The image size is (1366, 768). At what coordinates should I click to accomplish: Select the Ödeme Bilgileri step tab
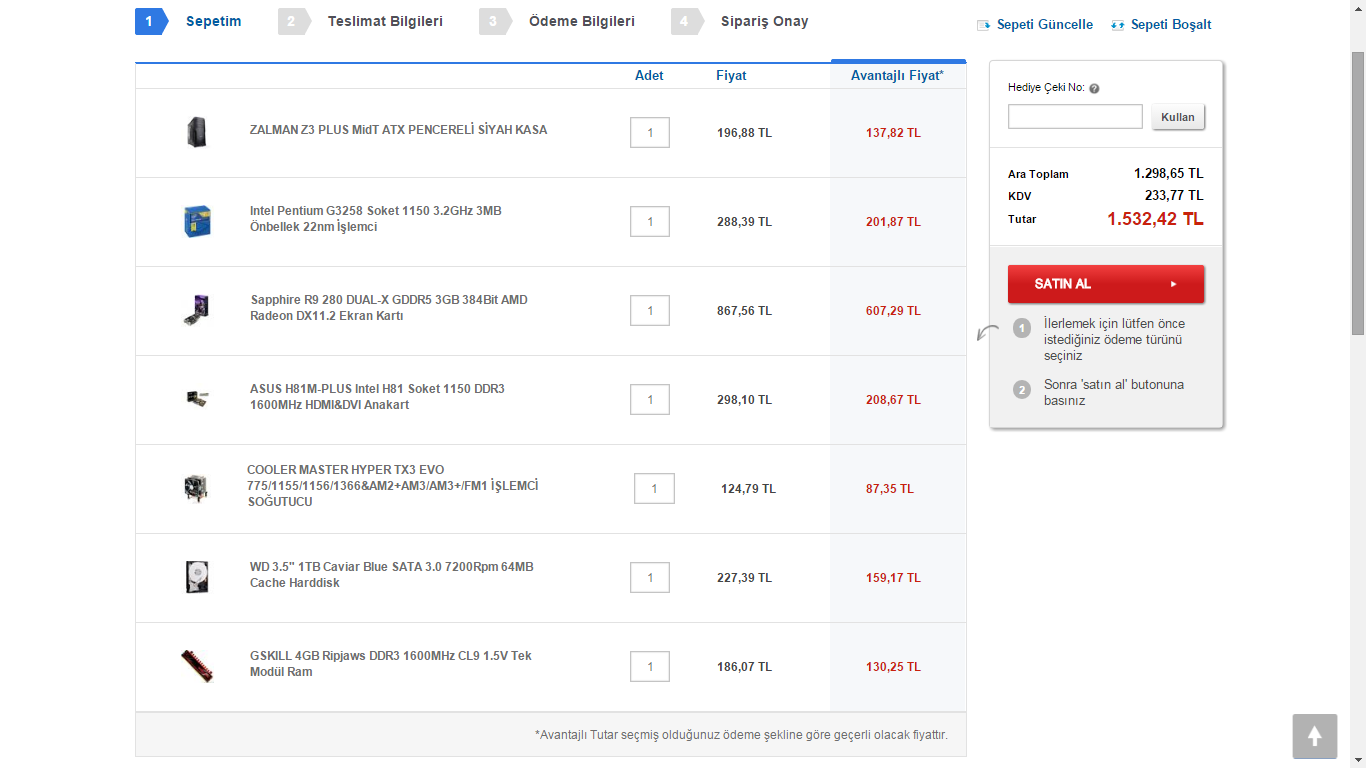pos(580,21)
